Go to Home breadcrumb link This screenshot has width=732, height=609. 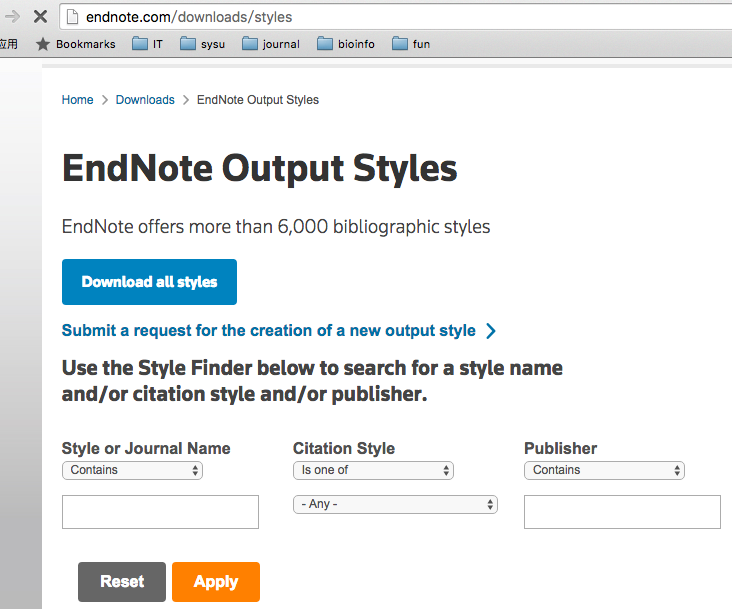pyautogui.click(x=77, y=100)
